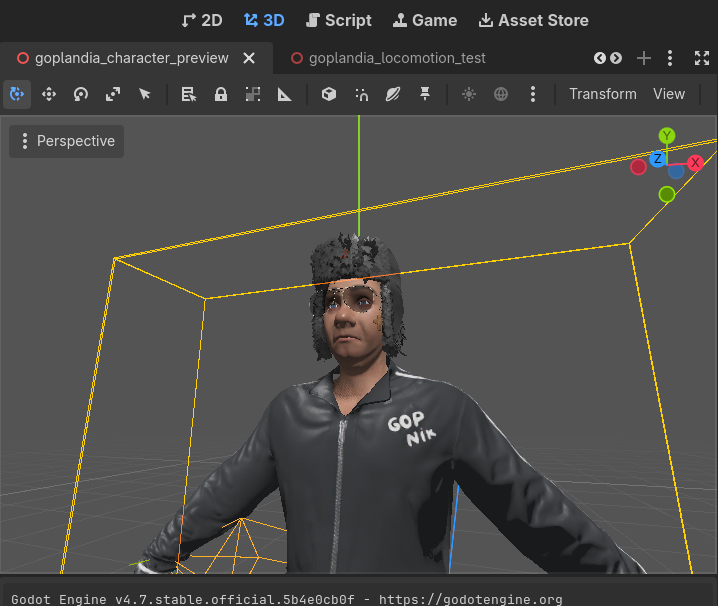718x606 pixels.
Task: Go to the next scene tab arrow
Action: (x=616, y=58)
